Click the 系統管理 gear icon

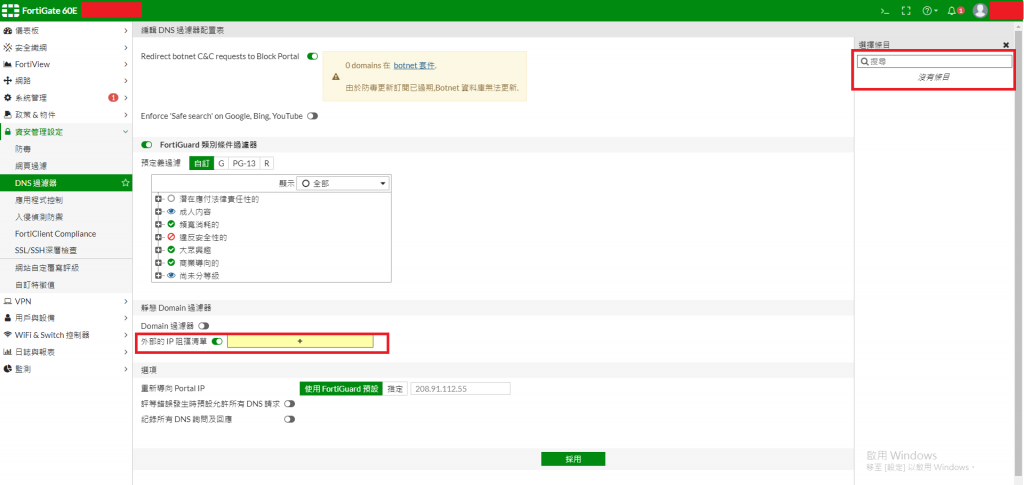[8, 98]
